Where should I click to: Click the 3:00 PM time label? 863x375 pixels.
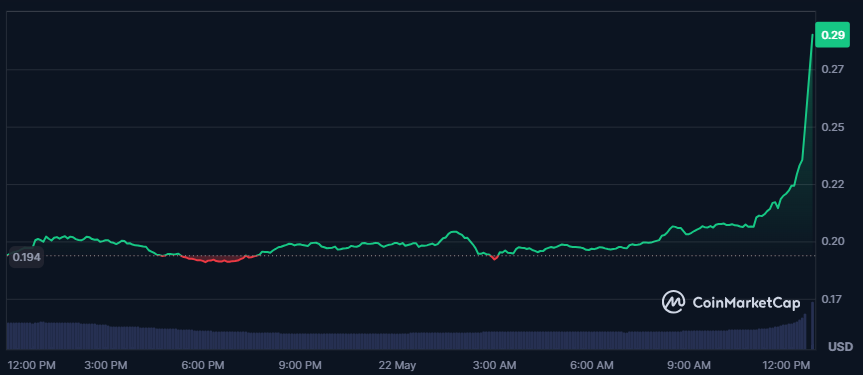[x=107, y=365]
